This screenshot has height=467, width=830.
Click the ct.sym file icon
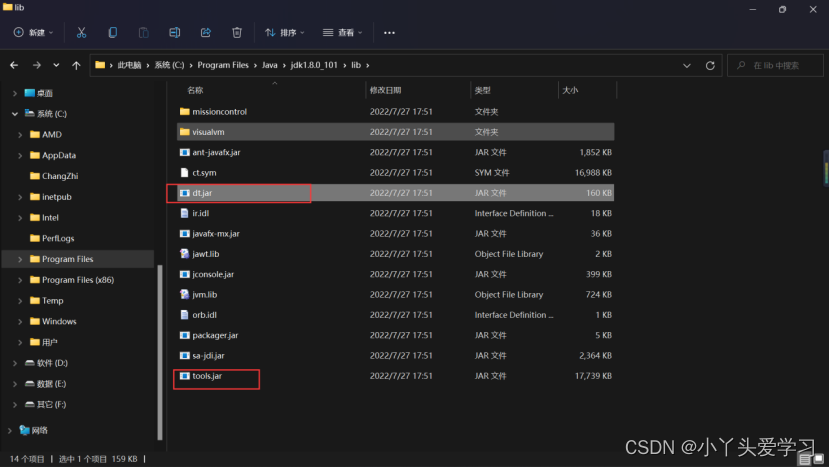pyautogui.click(x=184, y=173)
